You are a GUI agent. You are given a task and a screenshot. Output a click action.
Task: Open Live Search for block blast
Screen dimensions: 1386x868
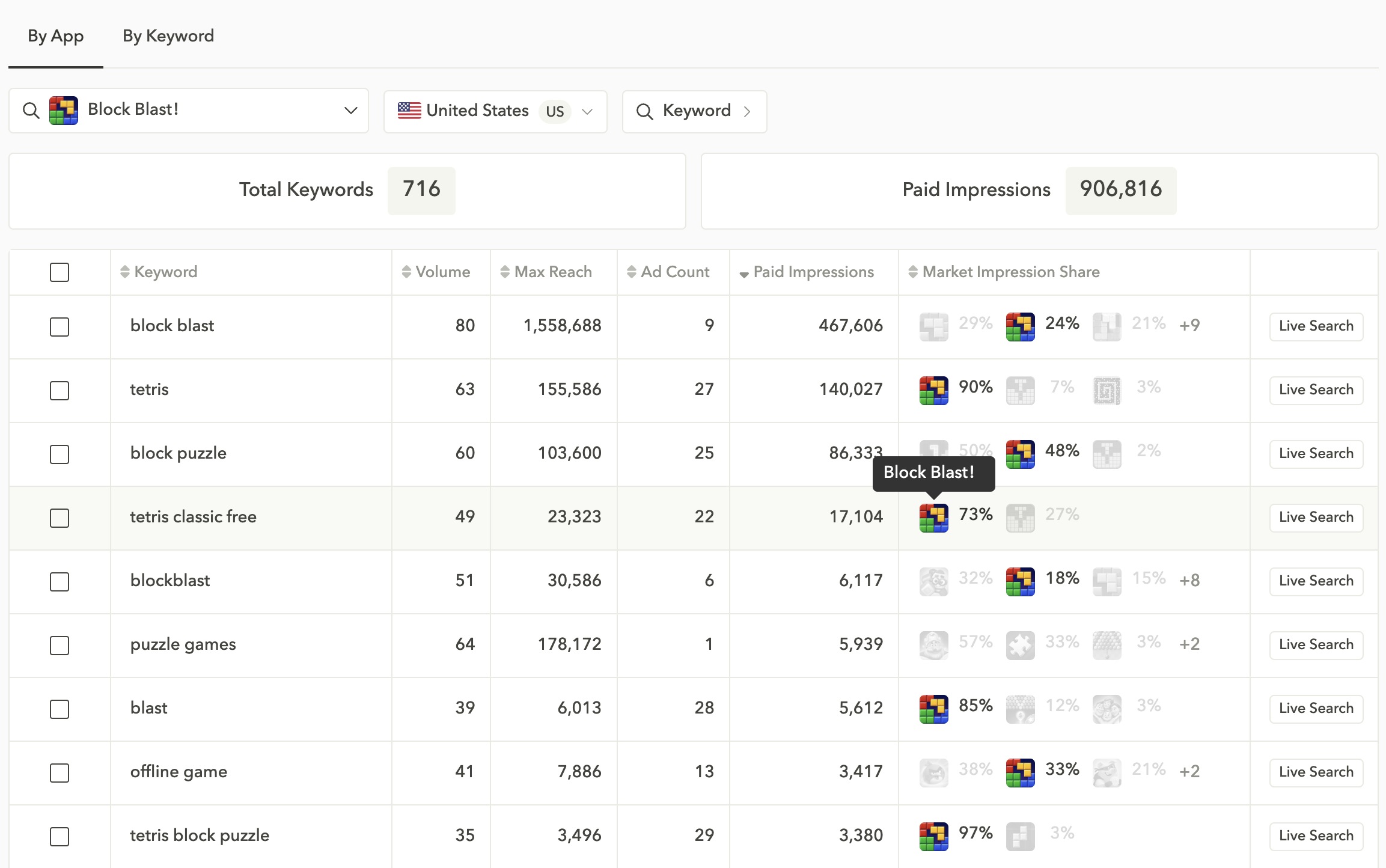pos(1316,326)
